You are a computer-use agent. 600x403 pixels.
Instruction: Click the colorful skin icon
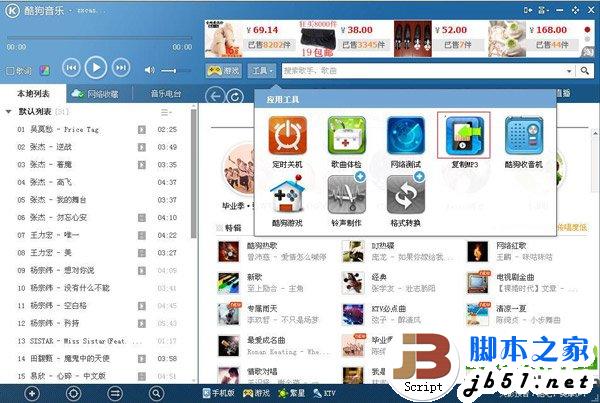45,70
